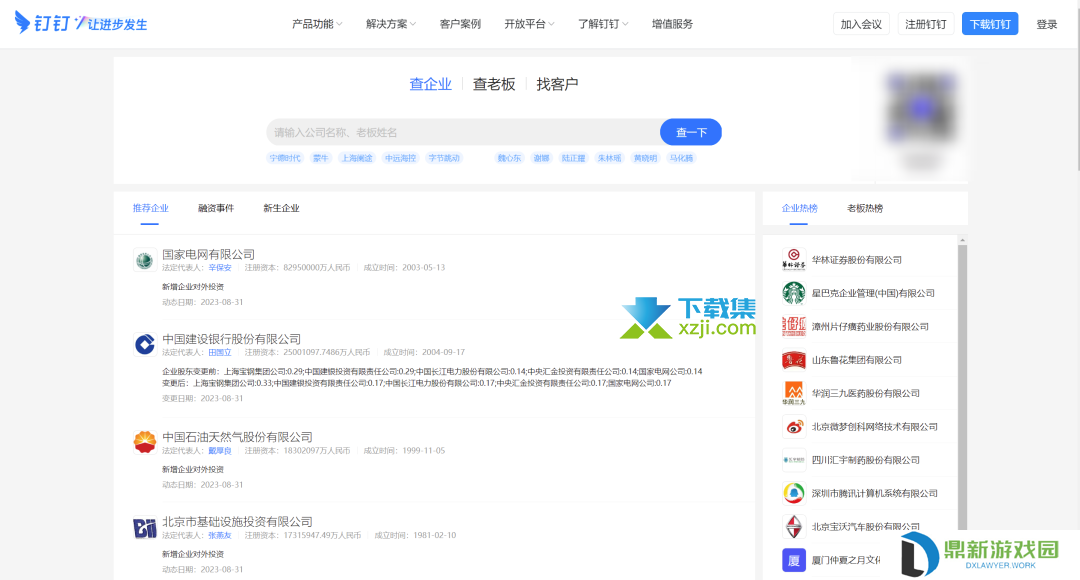Image resolution: width=1080 pixels, height=580 pixels.
Task: Click the 华林证券 logo in the hot list
Action: pos(793,260)
